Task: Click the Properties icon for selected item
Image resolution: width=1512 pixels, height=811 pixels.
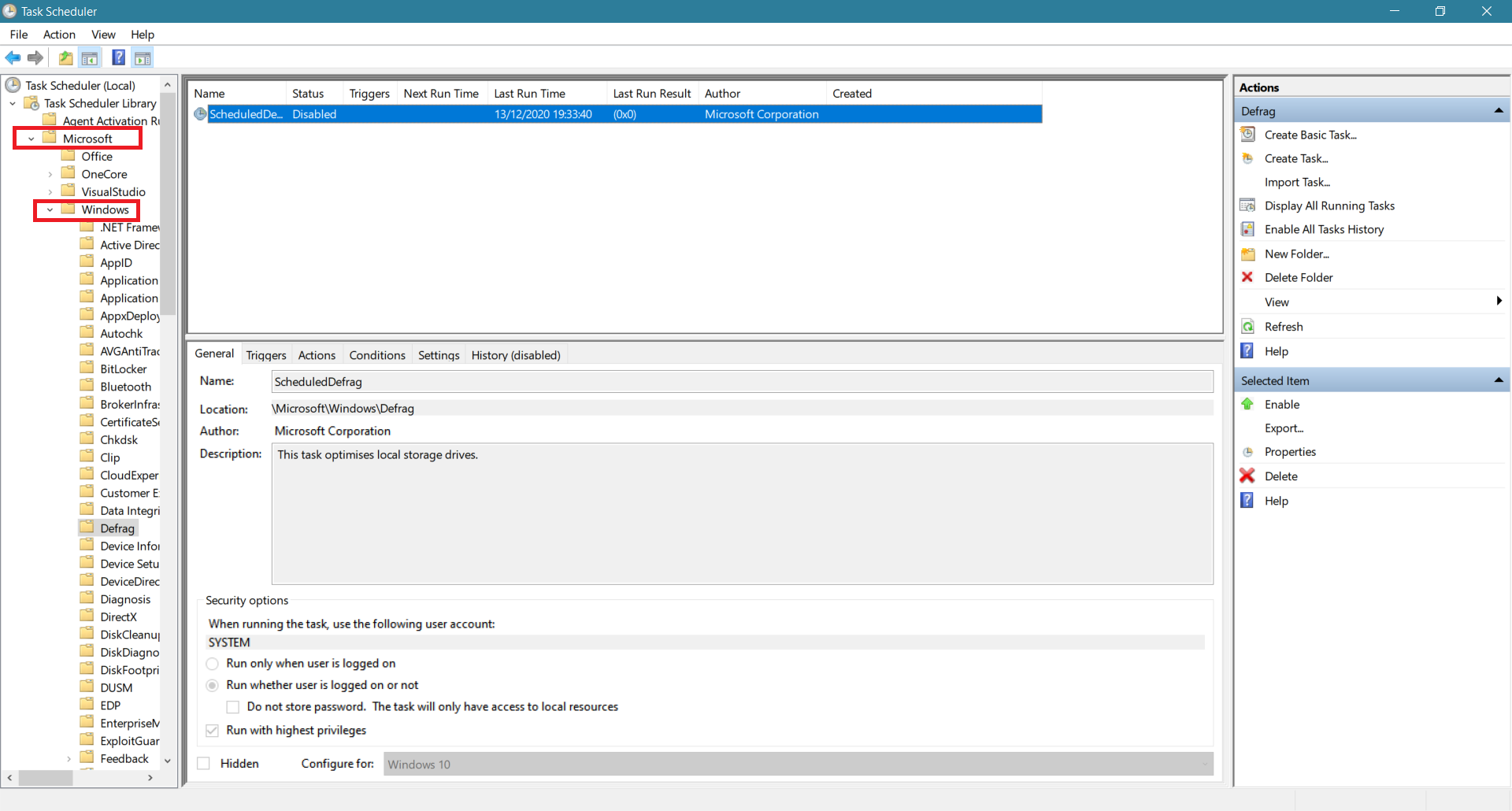Action: (1248, 452)
